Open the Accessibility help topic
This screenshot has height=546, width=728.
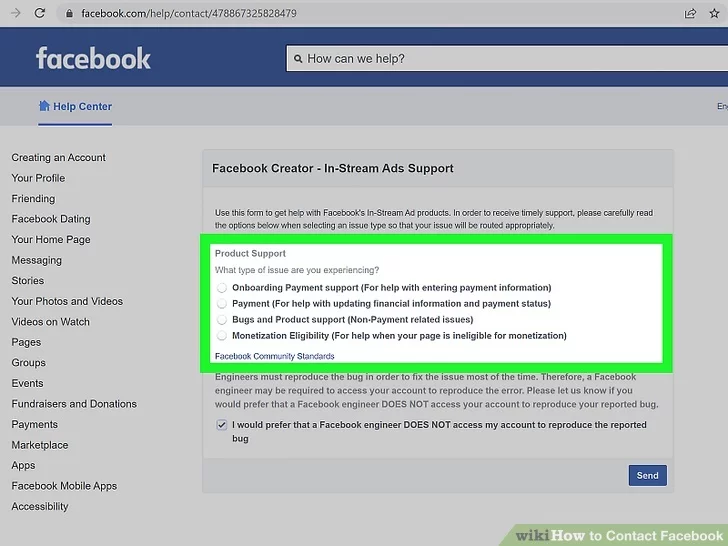click(40, 507)
